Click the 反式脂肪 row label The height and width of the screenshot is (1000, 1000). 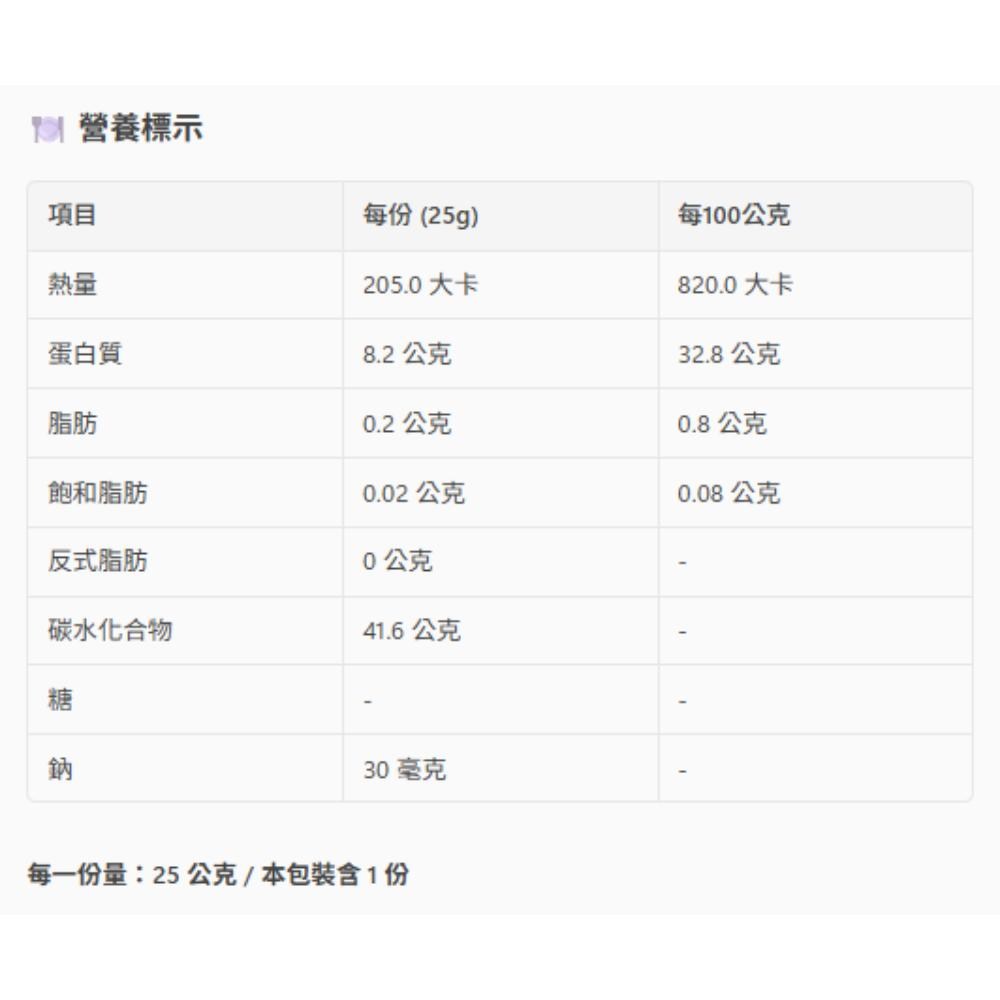[x=97, y=561]
